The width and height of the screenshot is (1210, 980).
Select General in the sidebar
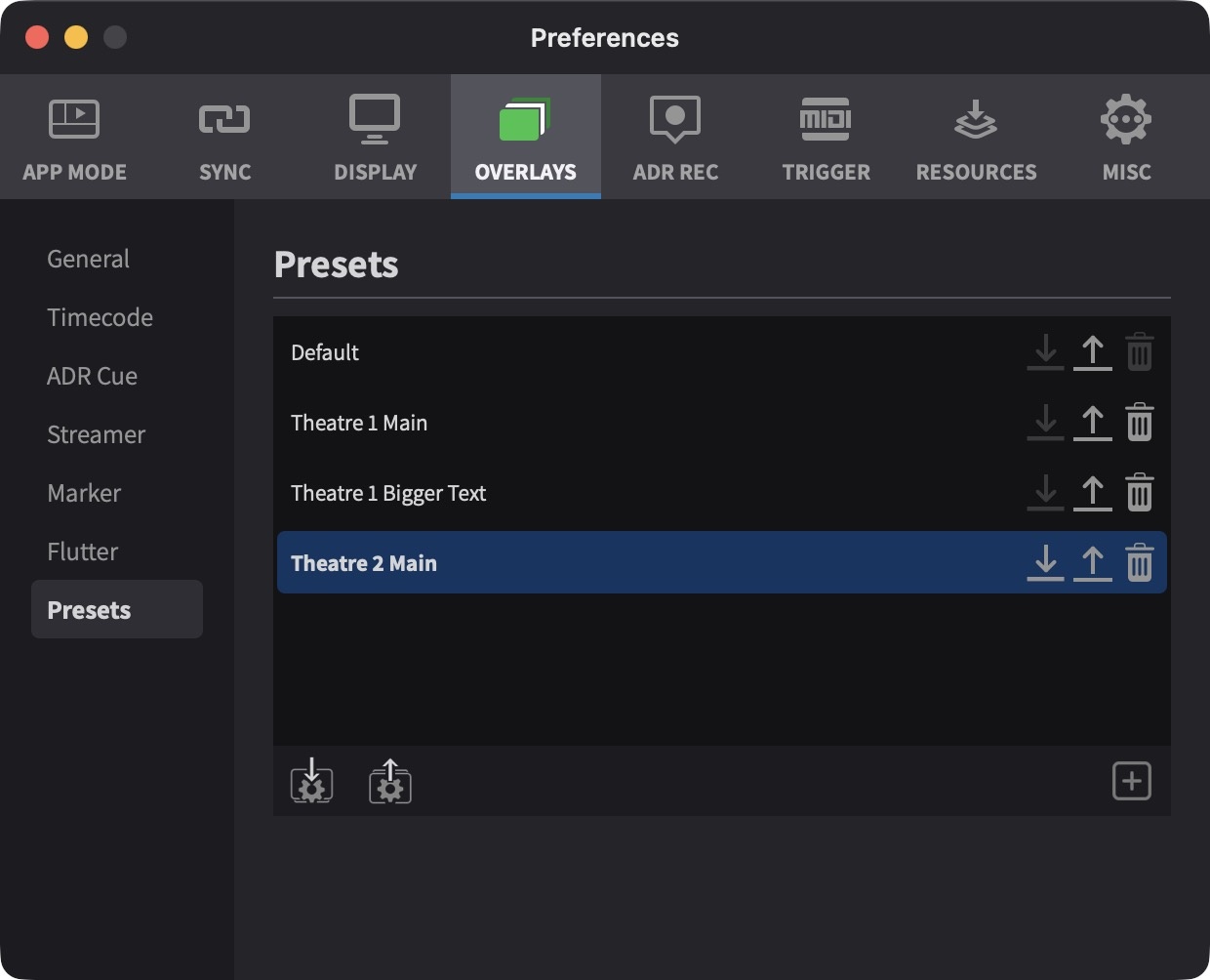(117, 259)
